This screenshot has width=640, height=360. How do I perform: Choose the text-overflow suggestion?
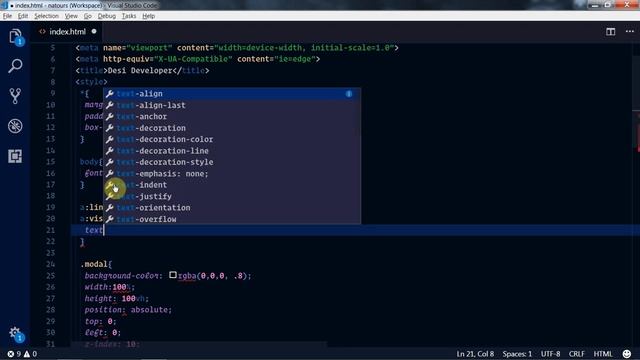232,219
